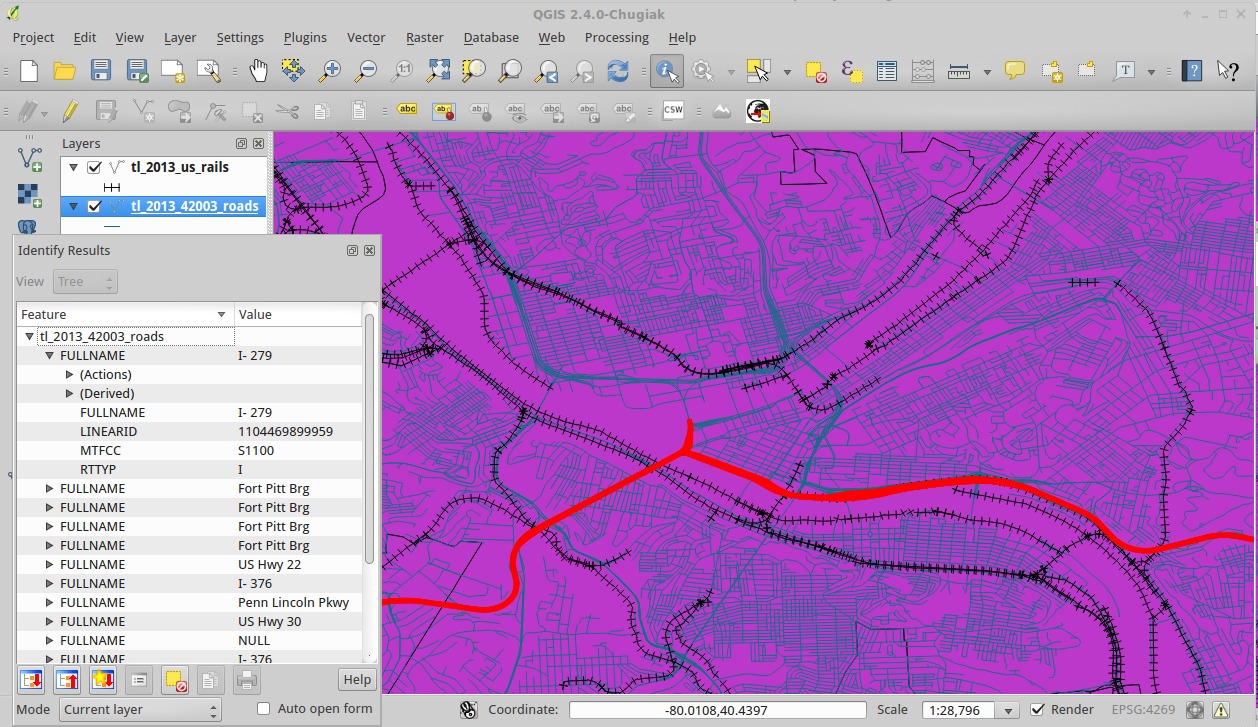This screenshot has width=1258, height=727.
Task: Click the Measure Line ruler tool
Action: [958, 71]
